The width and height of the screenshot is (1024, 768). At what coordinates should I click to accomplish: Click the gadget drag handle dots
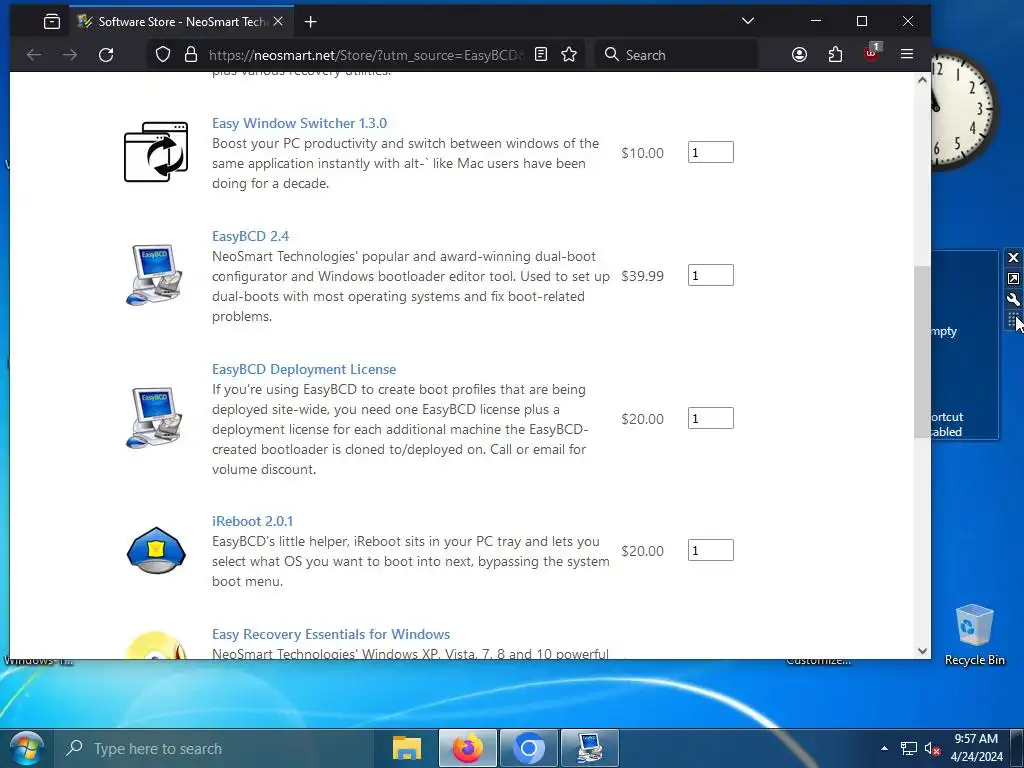[1012, 319]
